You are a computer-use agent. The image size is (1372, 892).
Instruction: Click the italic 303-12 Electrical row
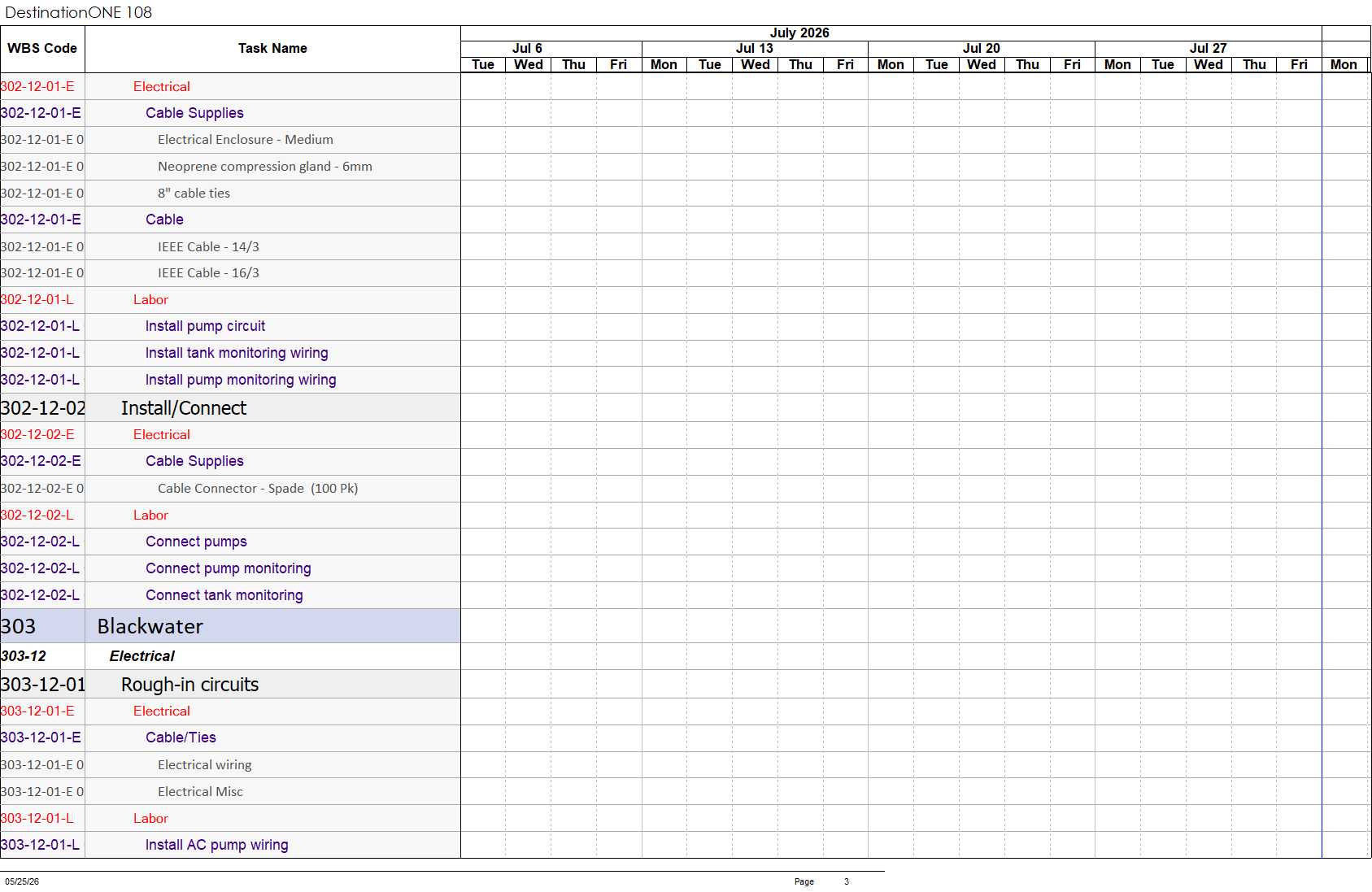click(x=230, y=656)
